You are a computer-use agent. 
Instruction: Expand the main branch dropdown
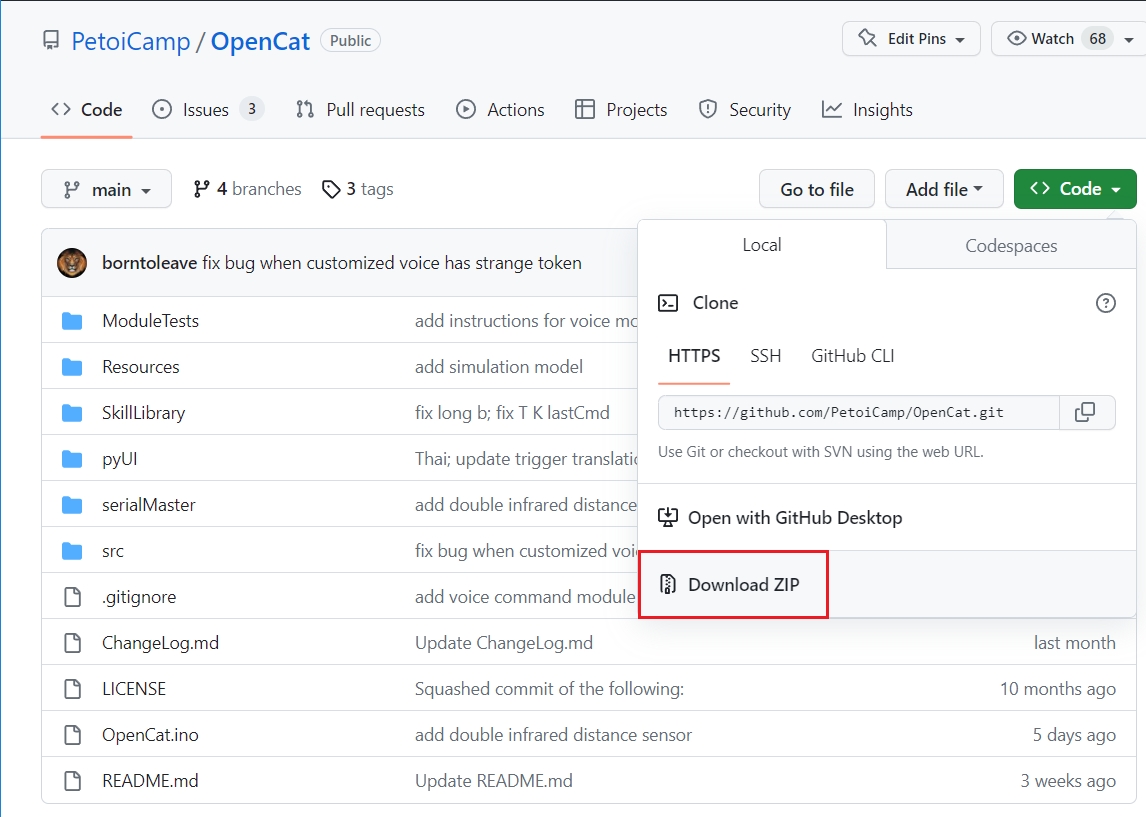(x=106, y=189)
